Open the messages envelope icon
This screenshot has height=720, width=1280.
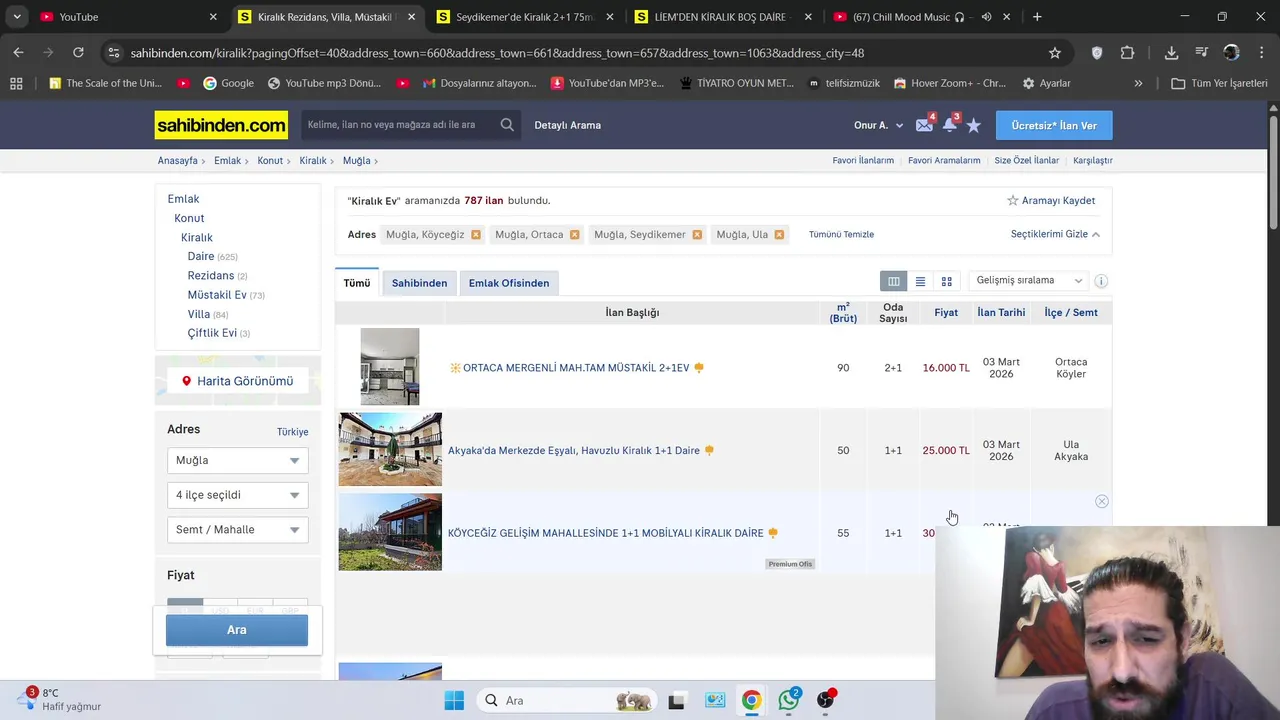point(924,125)
